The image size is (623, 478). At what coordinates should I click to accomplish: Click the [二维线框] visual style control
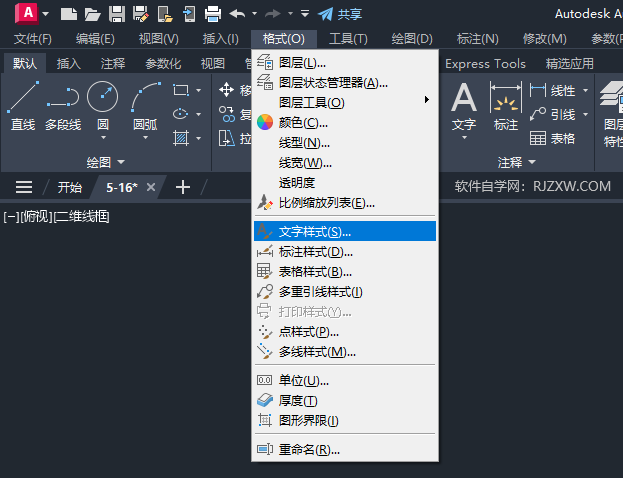click(81, 217)
